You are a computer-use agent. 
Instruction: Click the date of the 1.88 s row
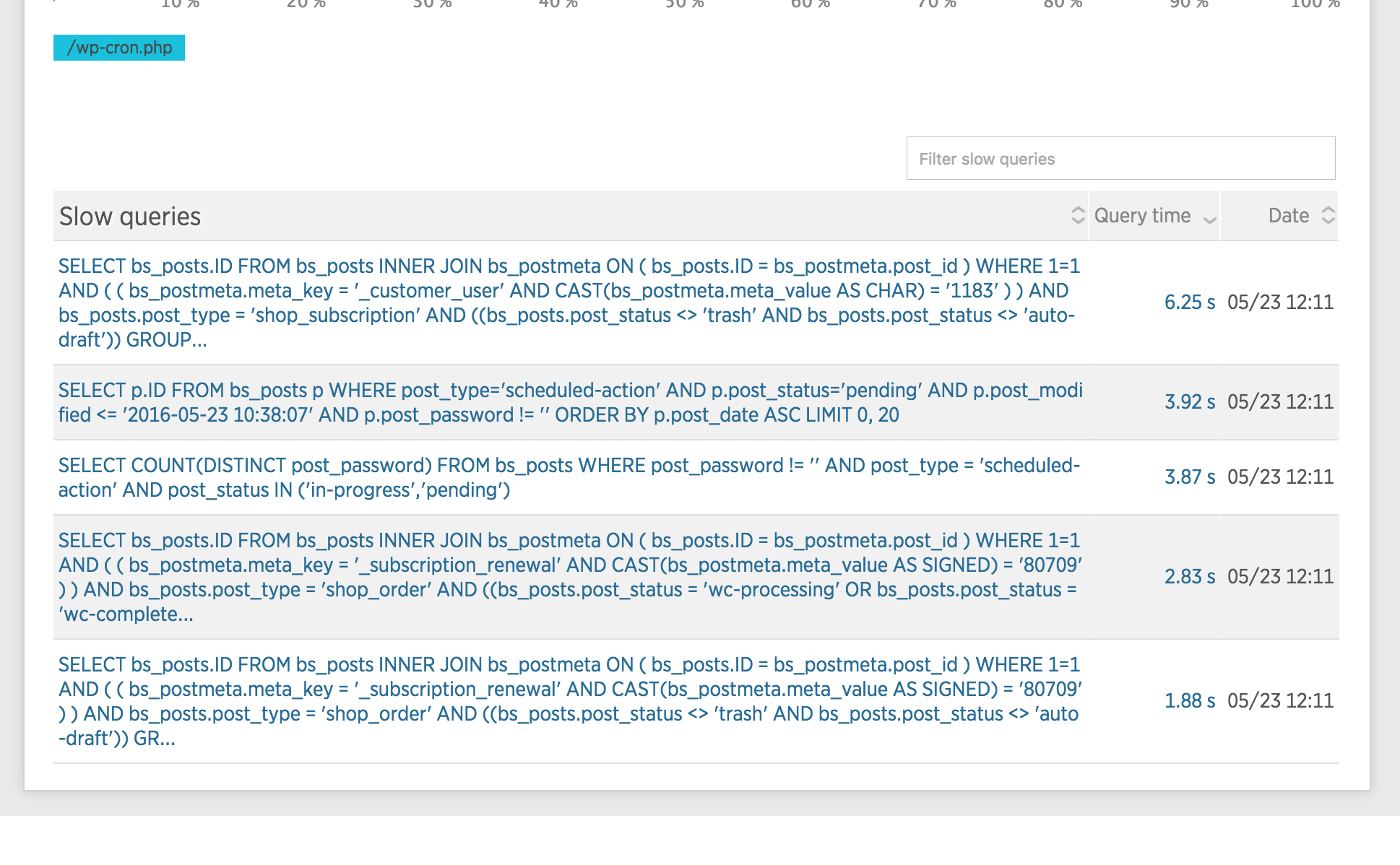click(1280, 701)
